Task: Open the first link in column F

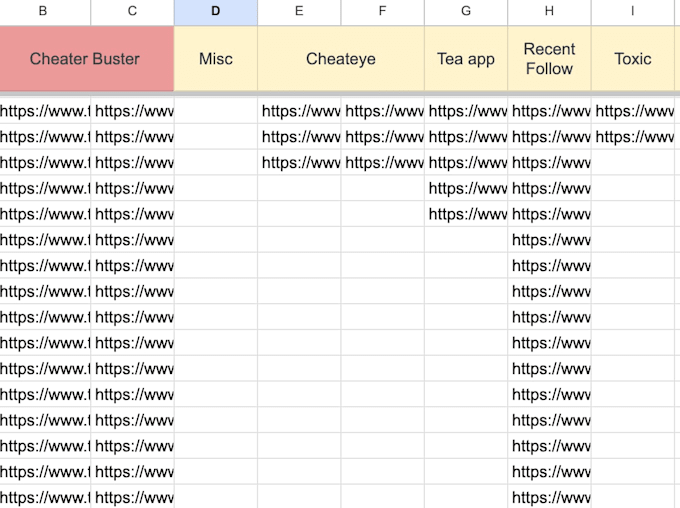Action: (x=384, y=111)
